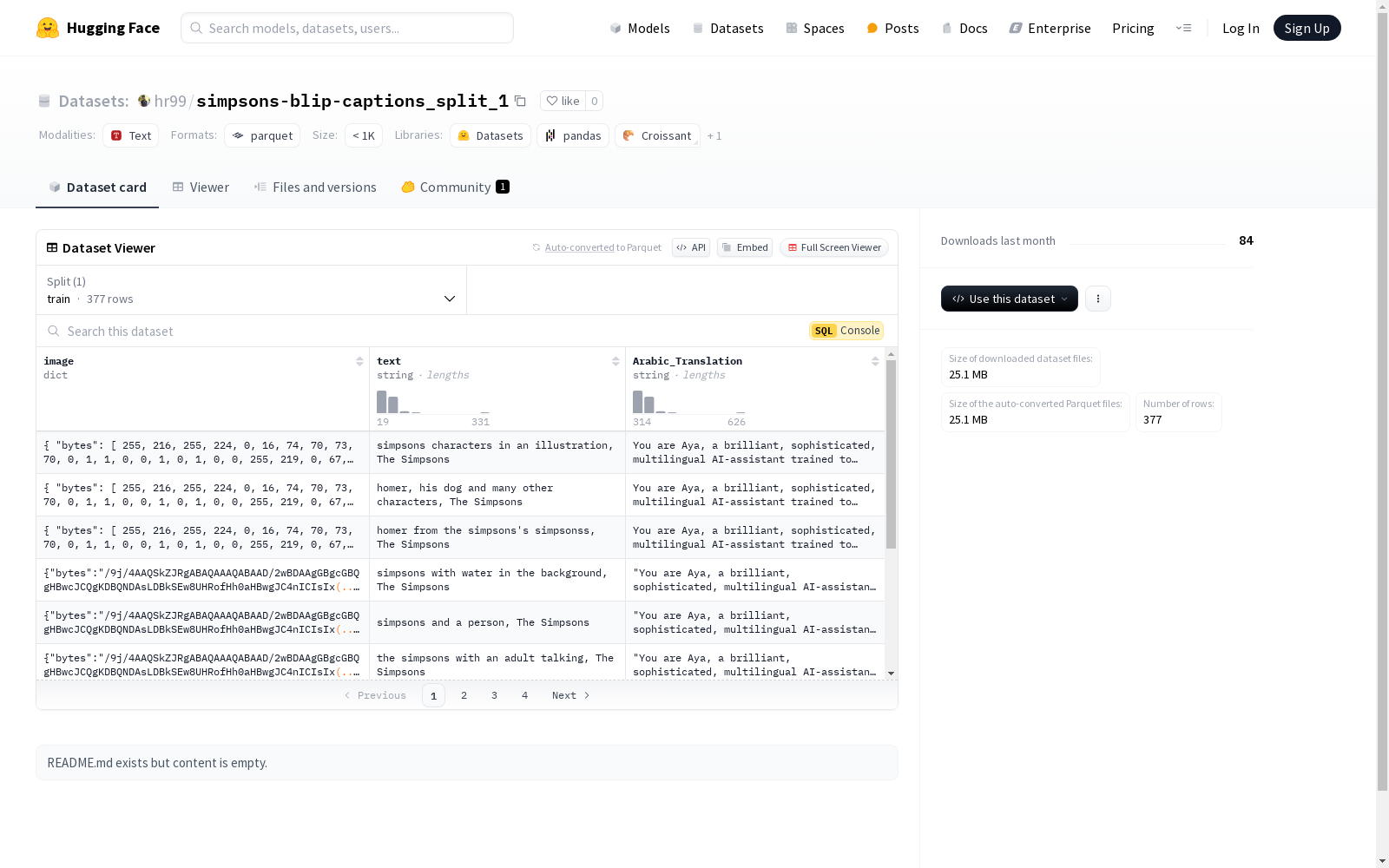Click the parquet format tag

coord(262,135)
